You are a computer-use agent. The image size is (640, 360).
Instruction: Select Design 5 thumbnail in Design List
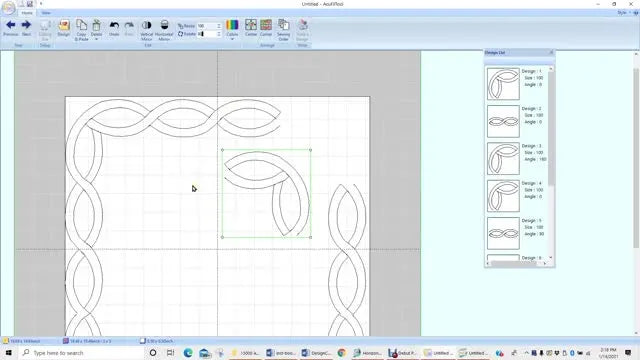[503, 233]
